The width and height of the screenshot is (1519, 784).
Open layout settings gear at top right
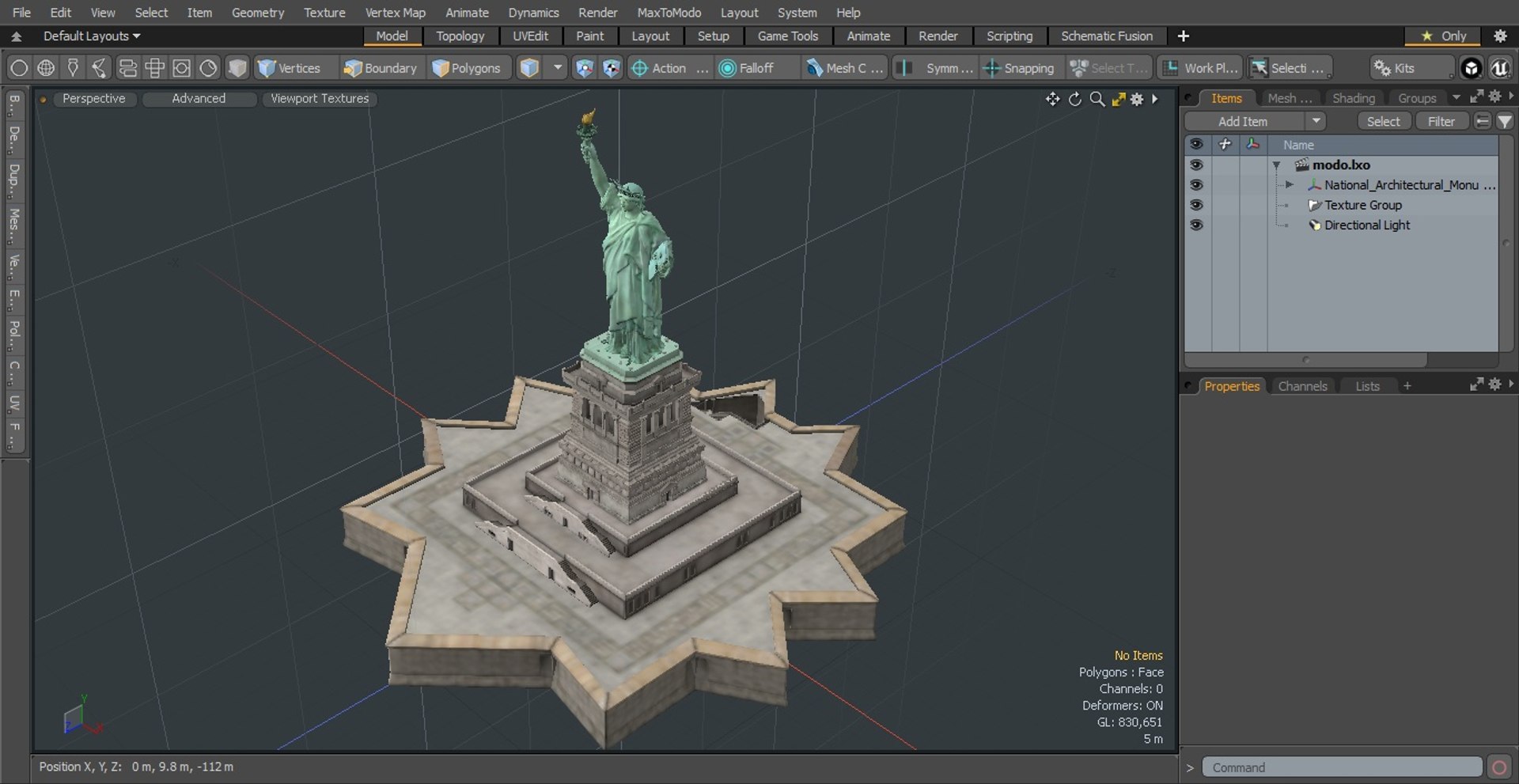(x=1499, y=36)
